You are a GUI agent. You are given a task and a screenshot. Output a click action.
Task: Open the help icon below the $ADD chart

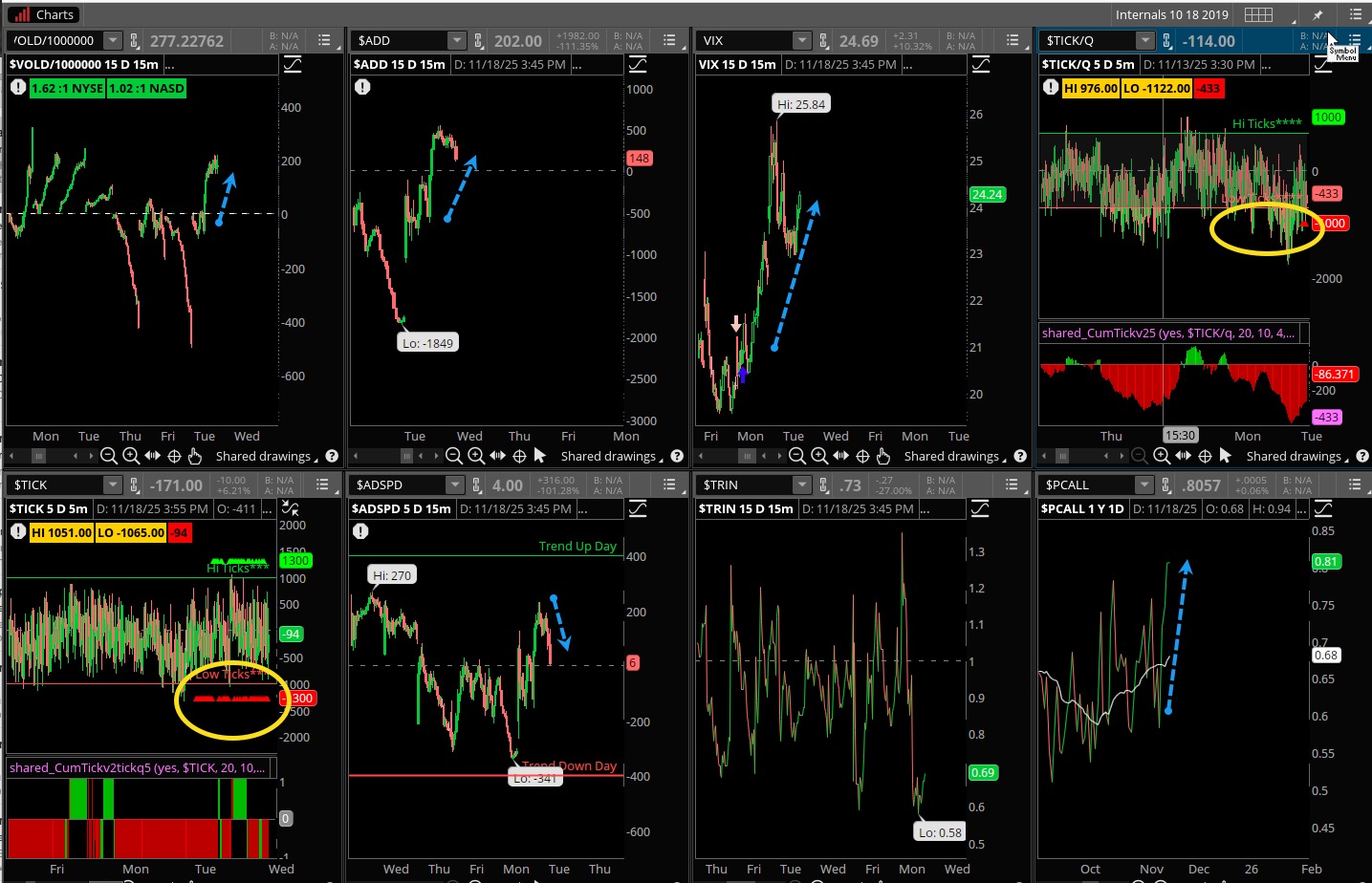point(677,456)
